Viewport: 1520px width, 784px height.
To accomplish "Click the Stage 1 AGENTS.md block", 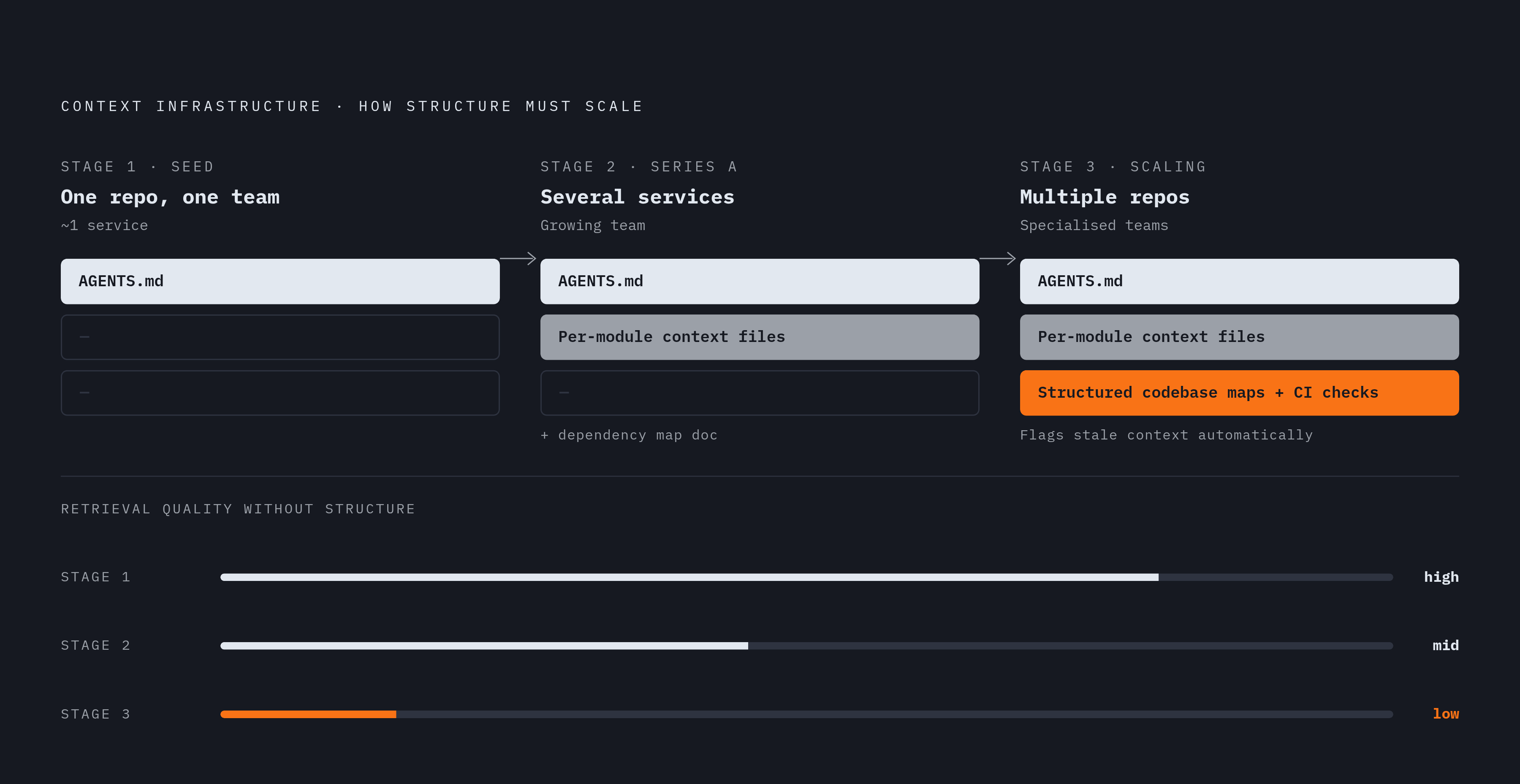I will click(280, 282).
